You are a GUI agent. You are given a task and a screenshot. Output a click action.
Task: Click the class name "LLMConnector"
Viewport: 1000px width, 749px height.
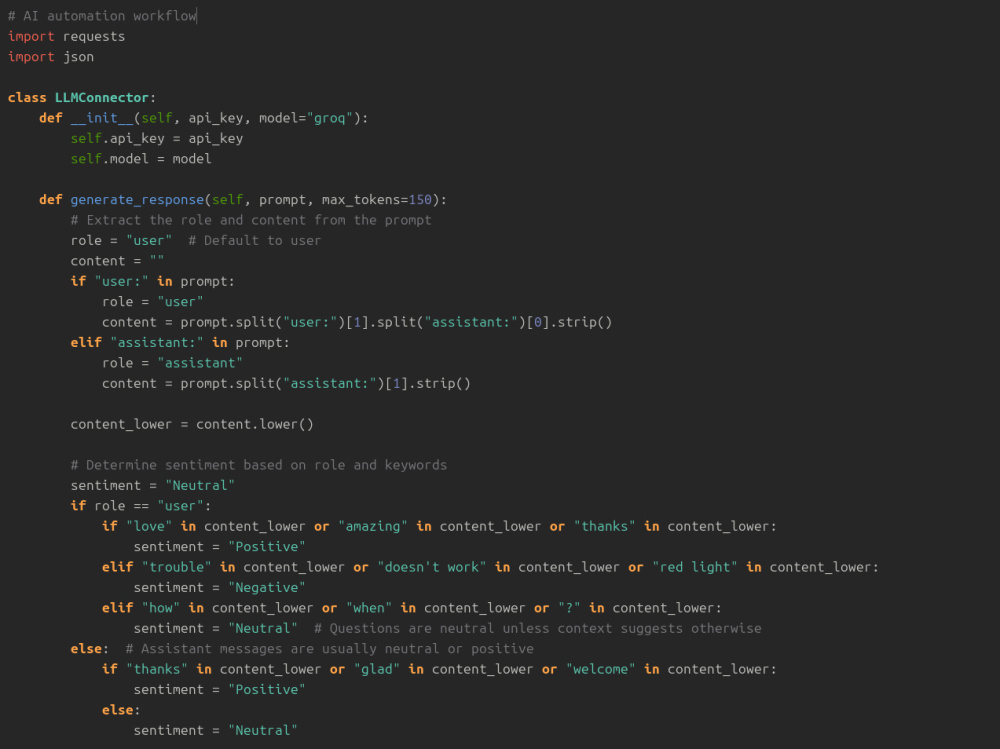pyautogui.click(x=101, y=98)
